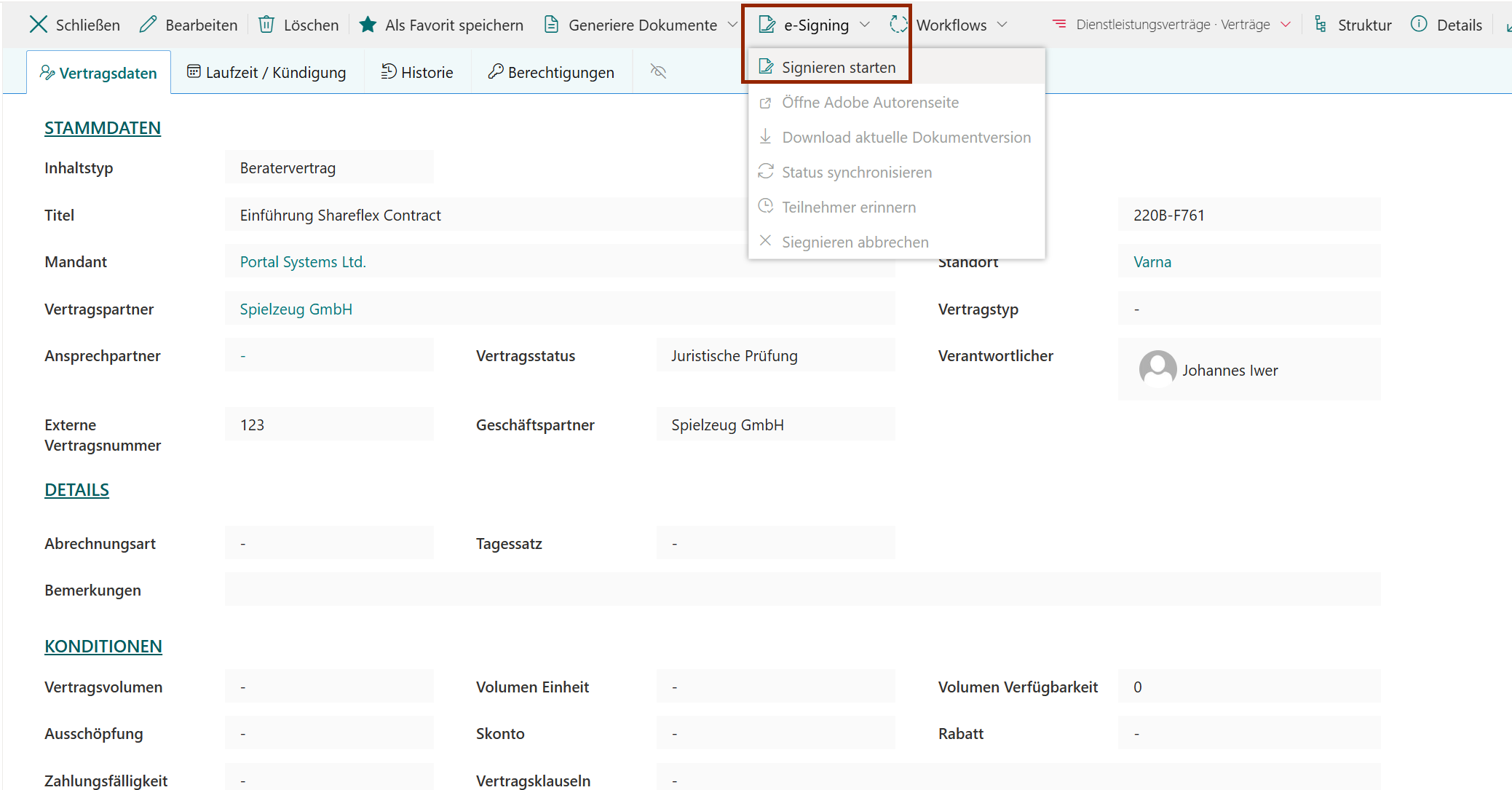Click the Bemerkungen field

coord(801,590)
